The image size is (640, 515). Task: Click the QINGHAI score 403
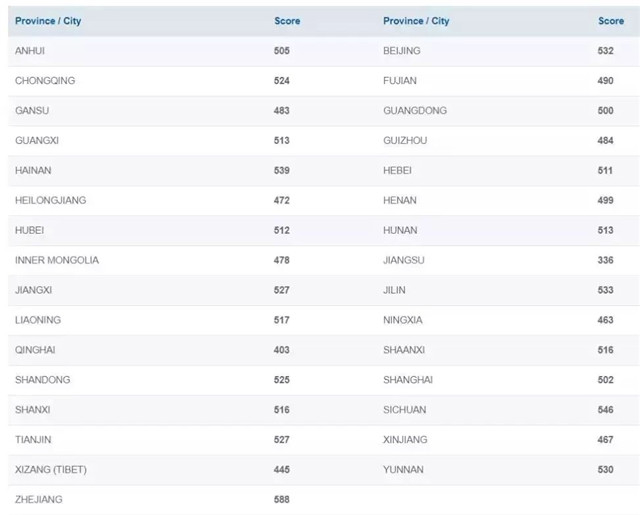pyautogui.click(x=282, y=350)
